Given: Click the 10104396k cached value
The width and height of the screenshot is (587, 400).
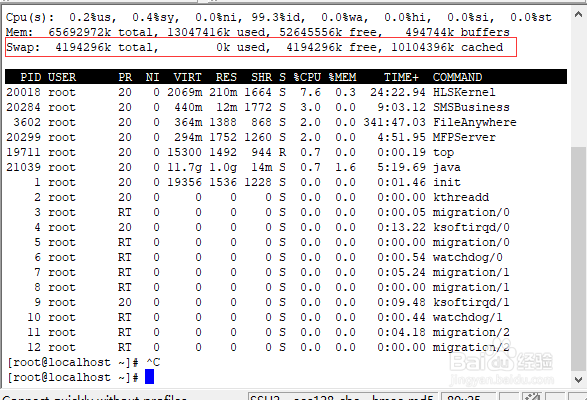Looking at the screenshot, I should (422, 47).
